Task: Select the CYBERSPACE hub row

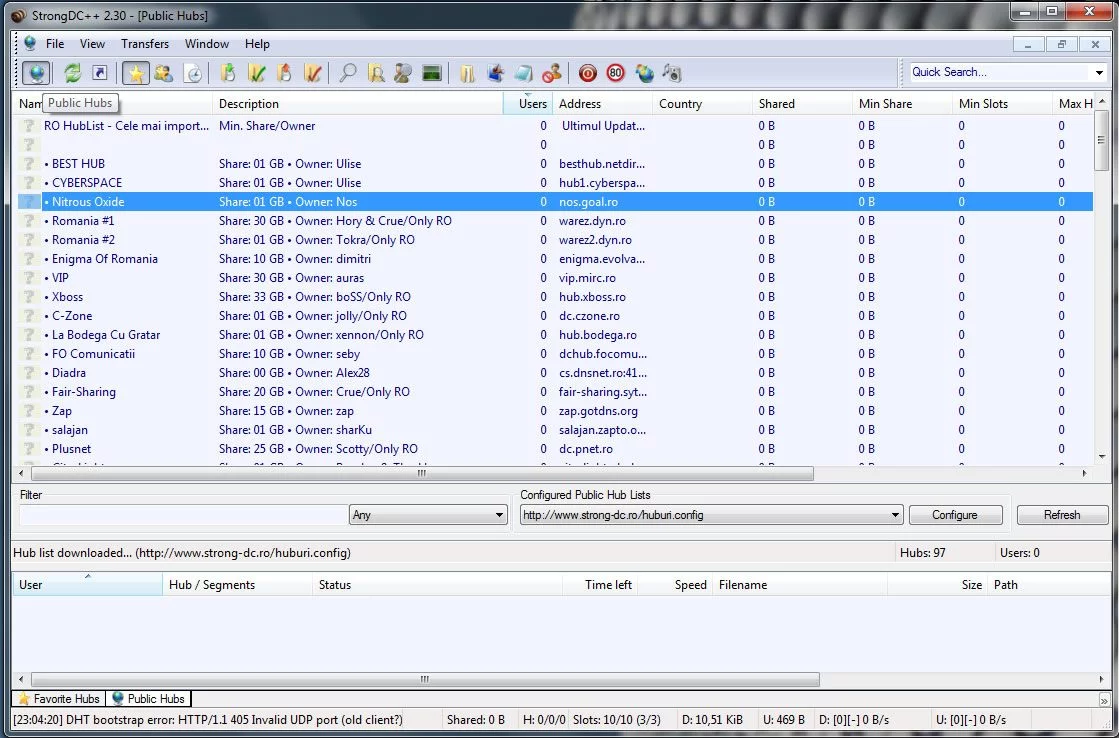Action: pos(555,183)
